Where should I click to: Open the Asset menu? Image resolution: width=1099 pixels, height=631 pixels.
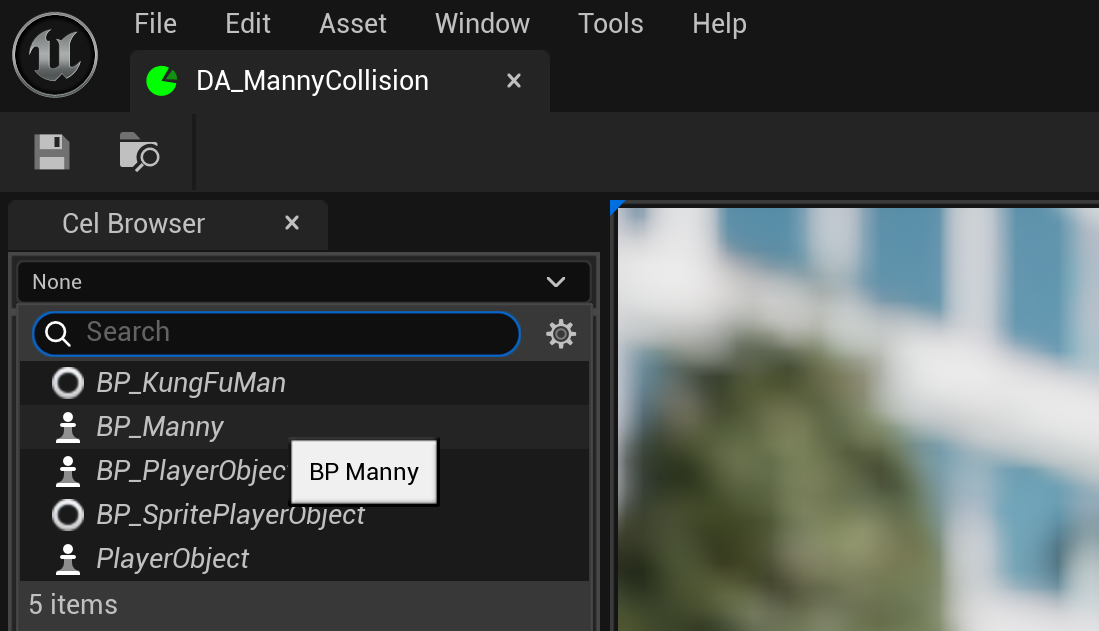coord(352,23)
